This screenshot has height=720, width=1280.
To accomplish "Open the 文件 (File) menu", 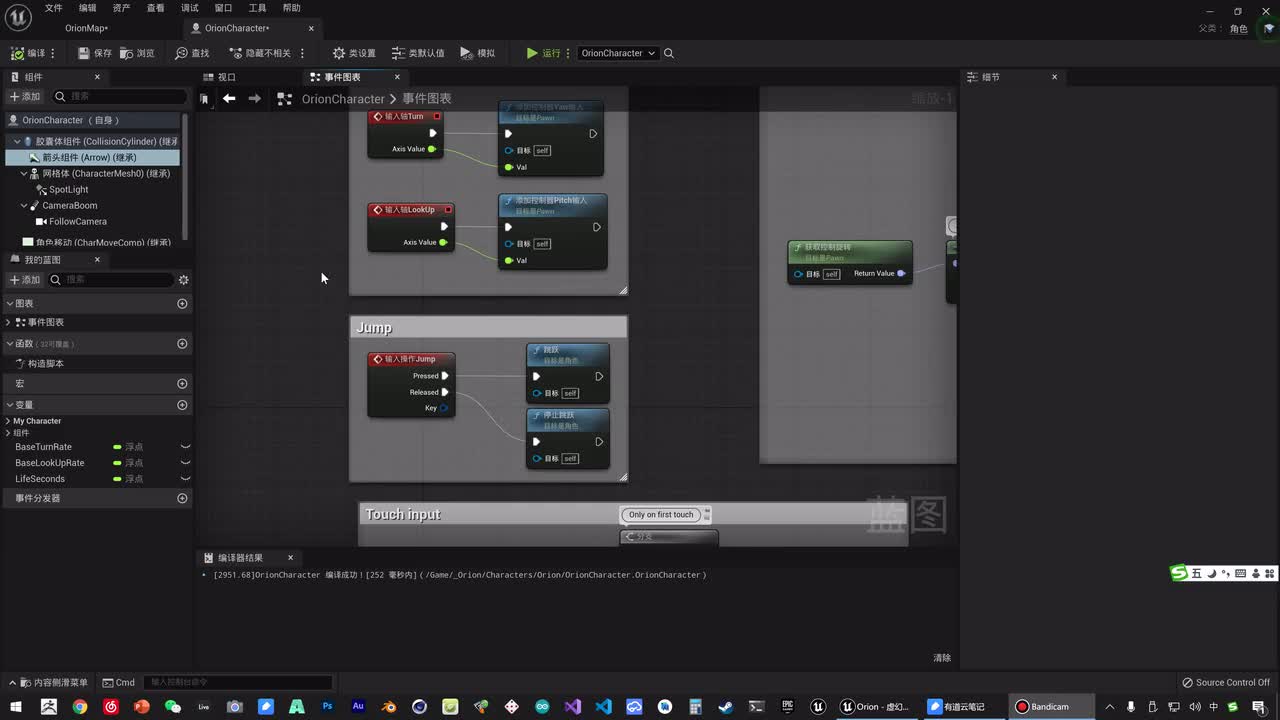I will click(x=53, y=8).
